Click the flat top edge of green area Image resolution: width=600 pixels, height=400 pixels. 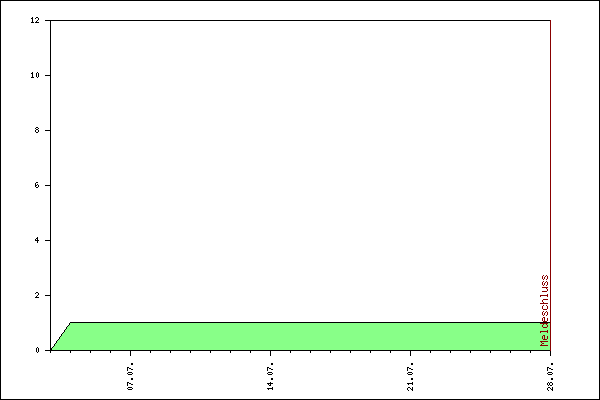pos(300,323)
